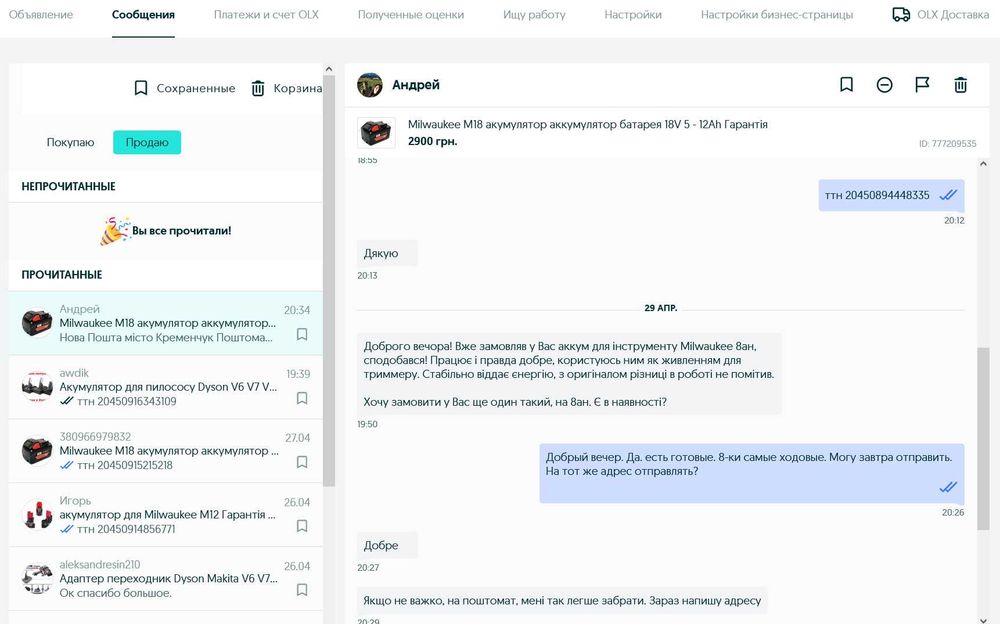Report the conversation with the flag icon
The image size is (1000, 624).
click(x=922, y=84)
